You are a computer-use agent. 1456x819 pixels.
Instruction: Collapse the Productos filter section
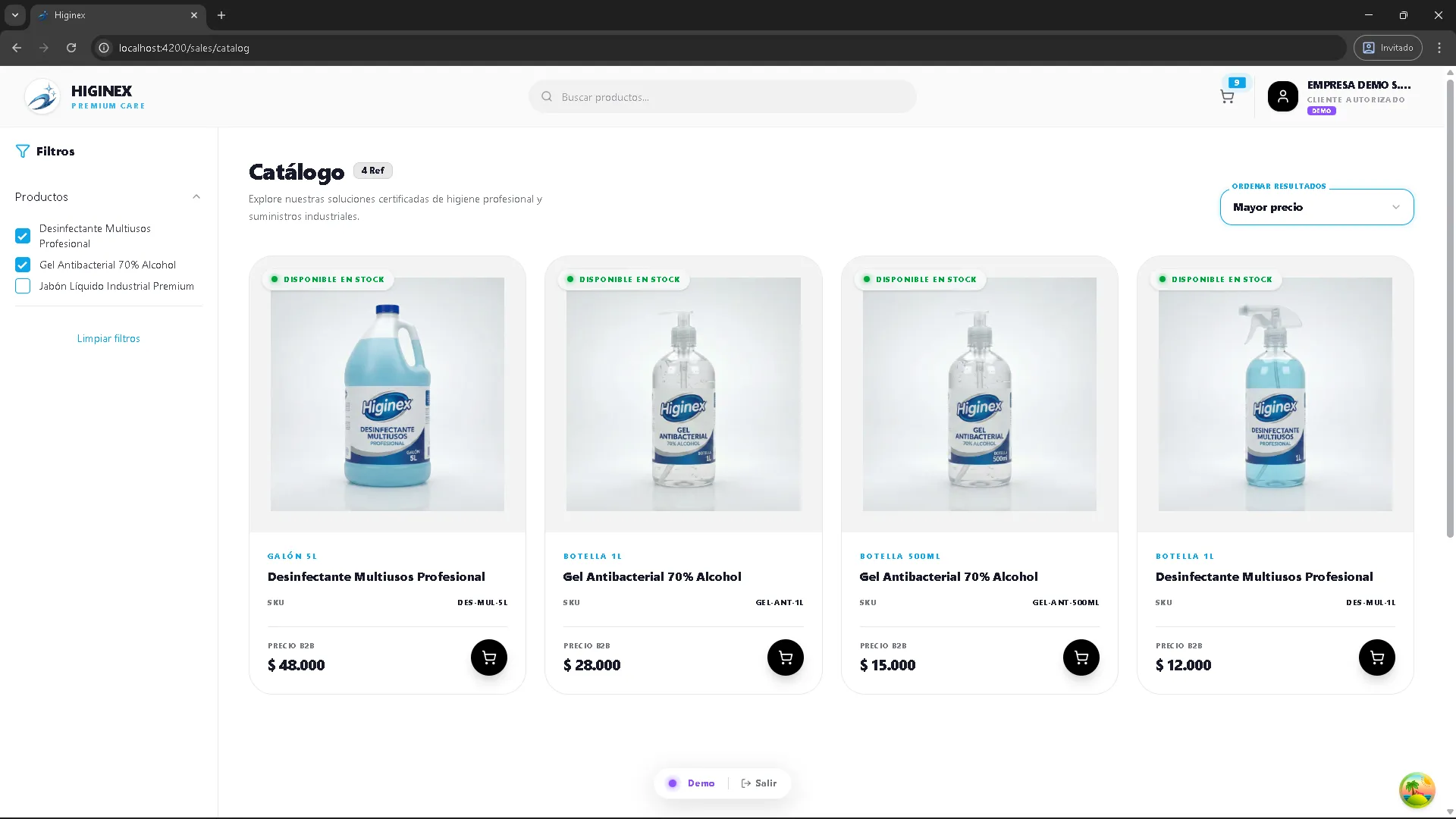196,196
